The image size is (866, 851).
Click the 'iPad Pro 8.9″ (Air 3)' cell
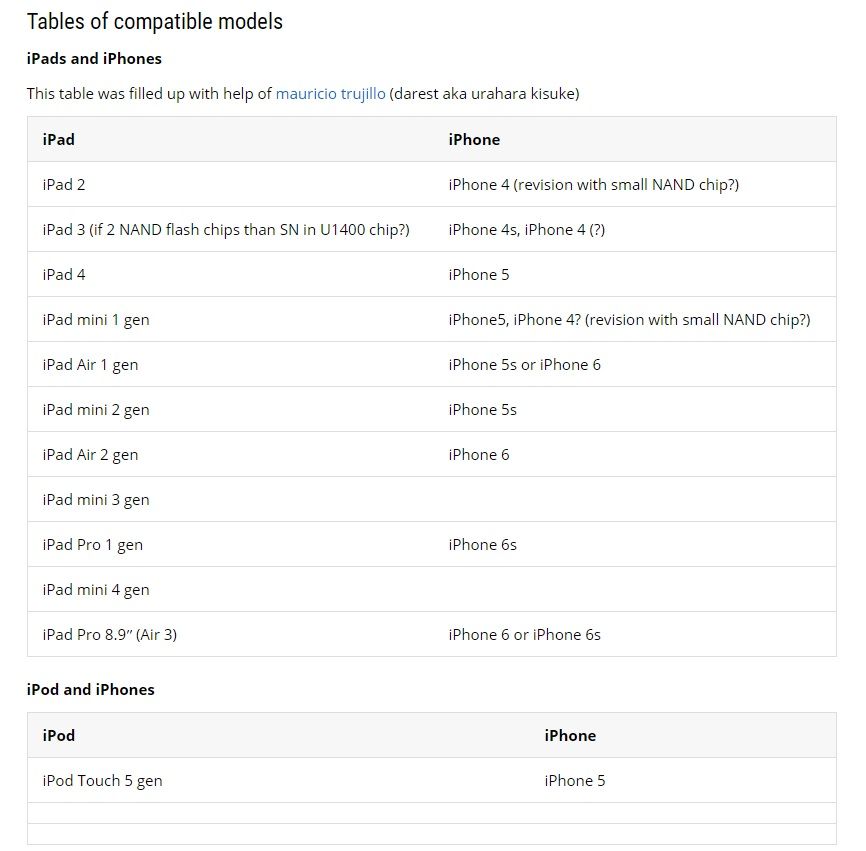(x=110, y=635)
